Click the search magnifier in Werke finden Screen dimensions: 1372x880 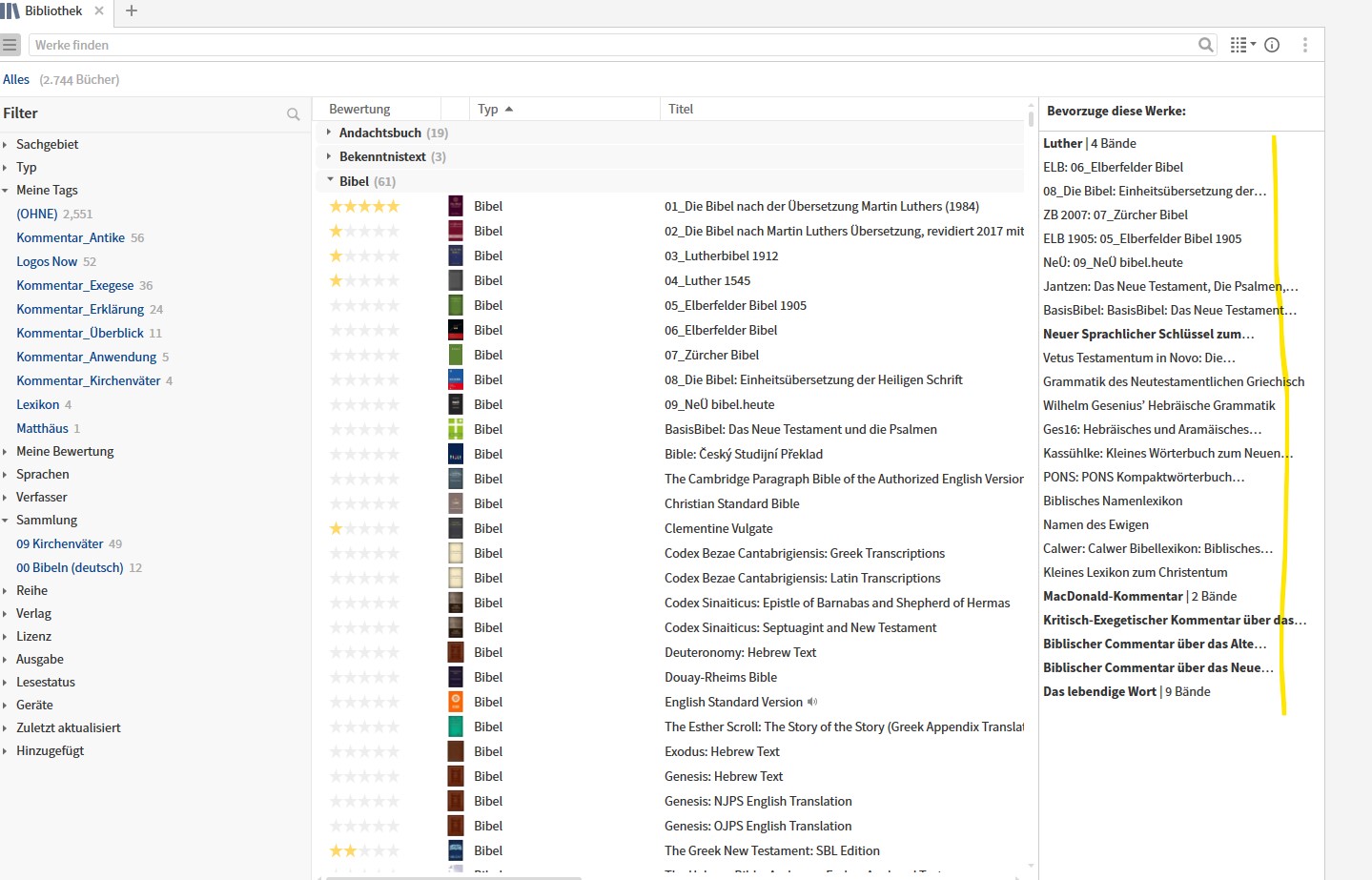click(x=1206, y=45)
